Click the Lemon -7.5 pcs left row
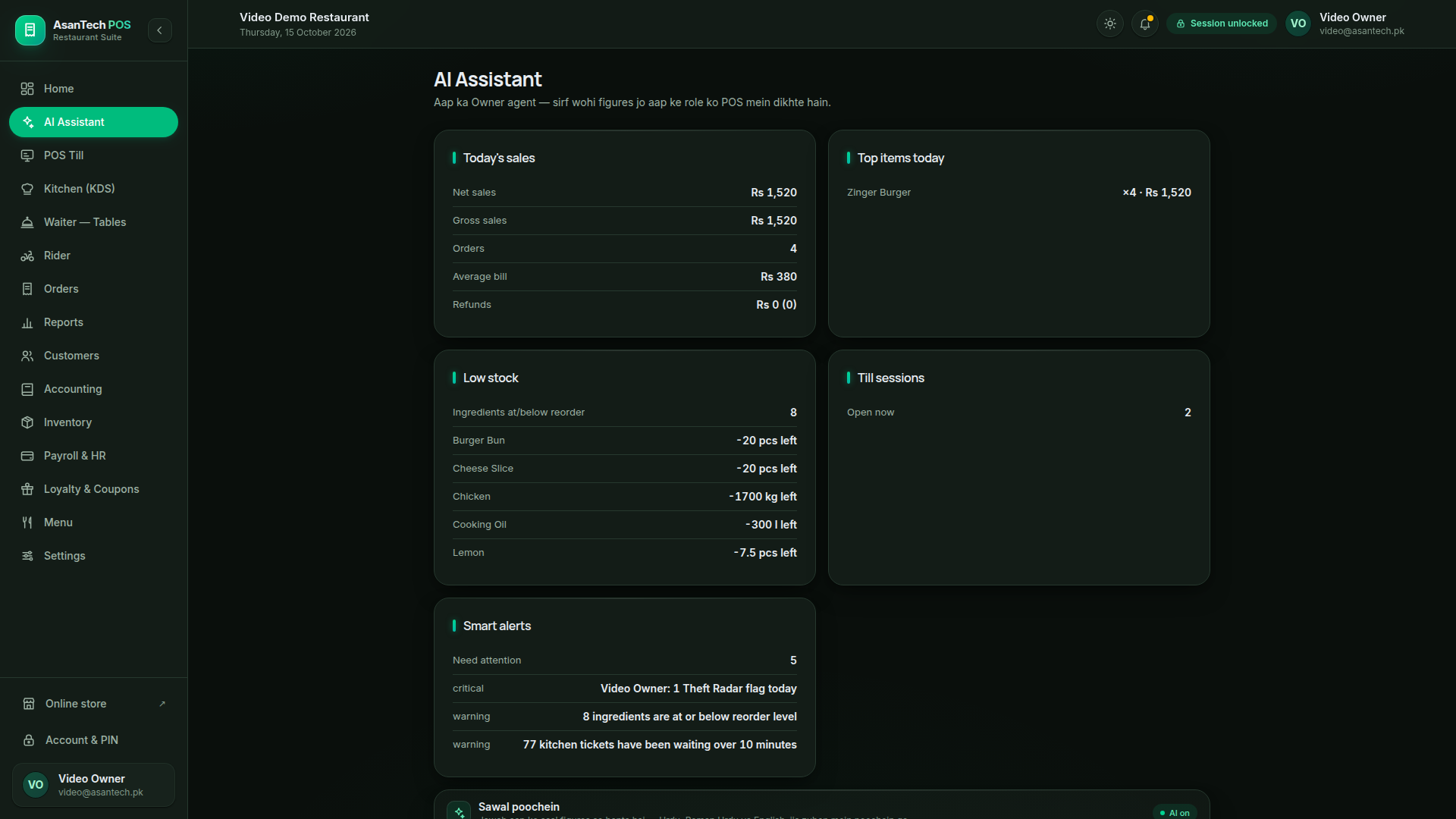Image resolution: width=1456 pixels, height=819 pixels. (x=625, y=553)
